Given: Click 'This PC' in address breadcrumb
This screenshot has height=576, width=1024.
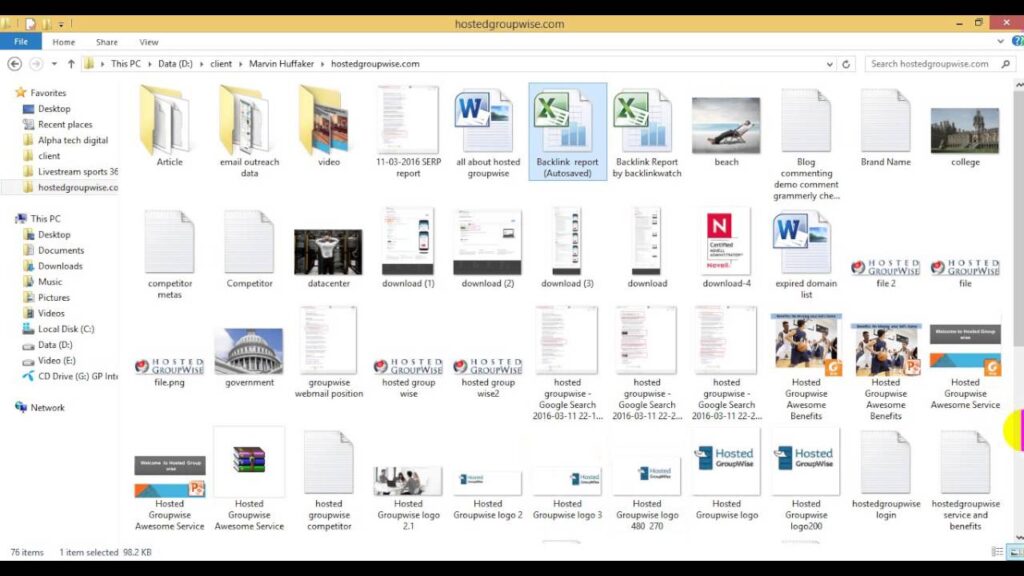Looking at the screenshot, I should click(x=125, y=64).
